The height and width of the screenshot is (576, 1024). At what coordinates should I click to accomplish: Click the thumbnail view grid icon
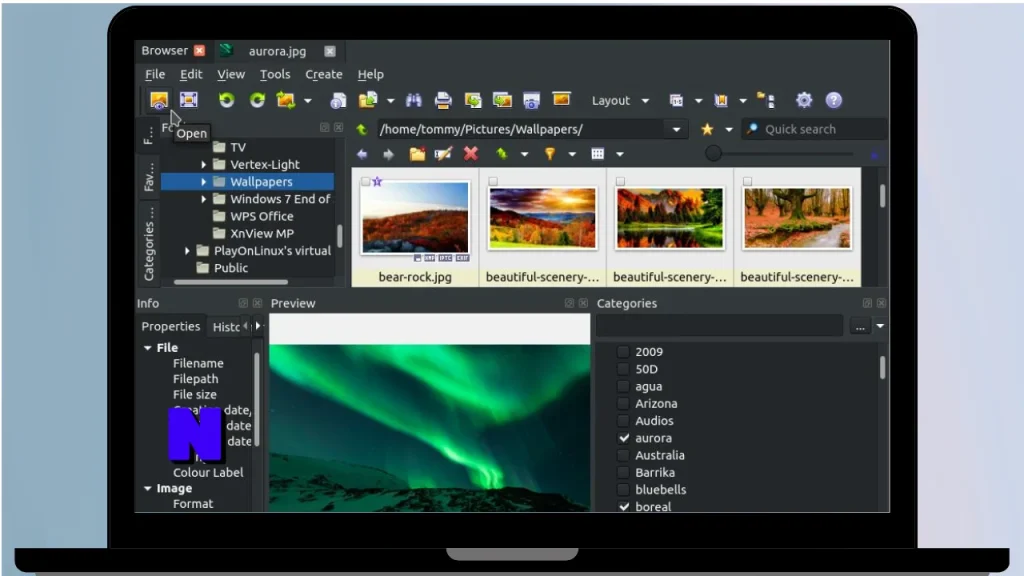tap(598, 154)
